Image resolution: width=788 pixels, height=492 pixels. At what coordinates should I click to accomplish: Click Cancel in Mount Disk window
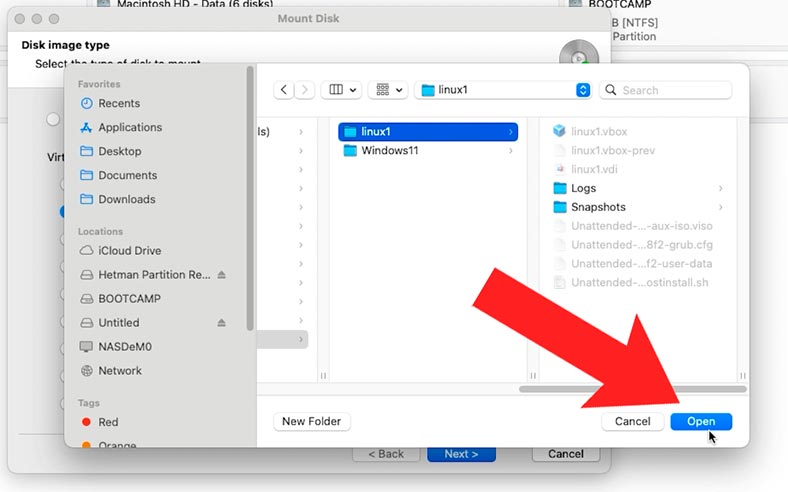[566, 454]
